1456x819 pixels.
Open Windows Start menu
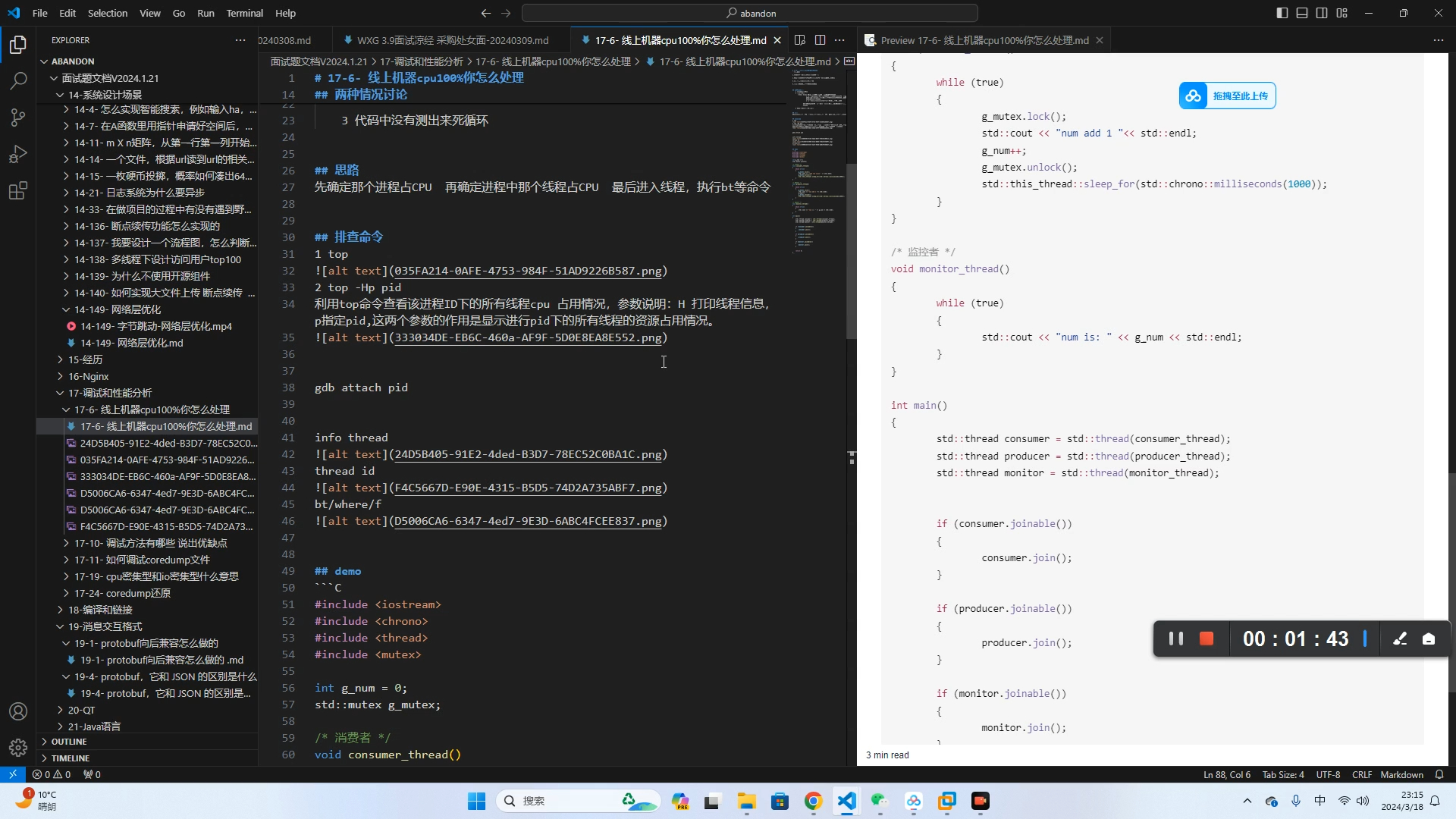(x=476, y=801)
